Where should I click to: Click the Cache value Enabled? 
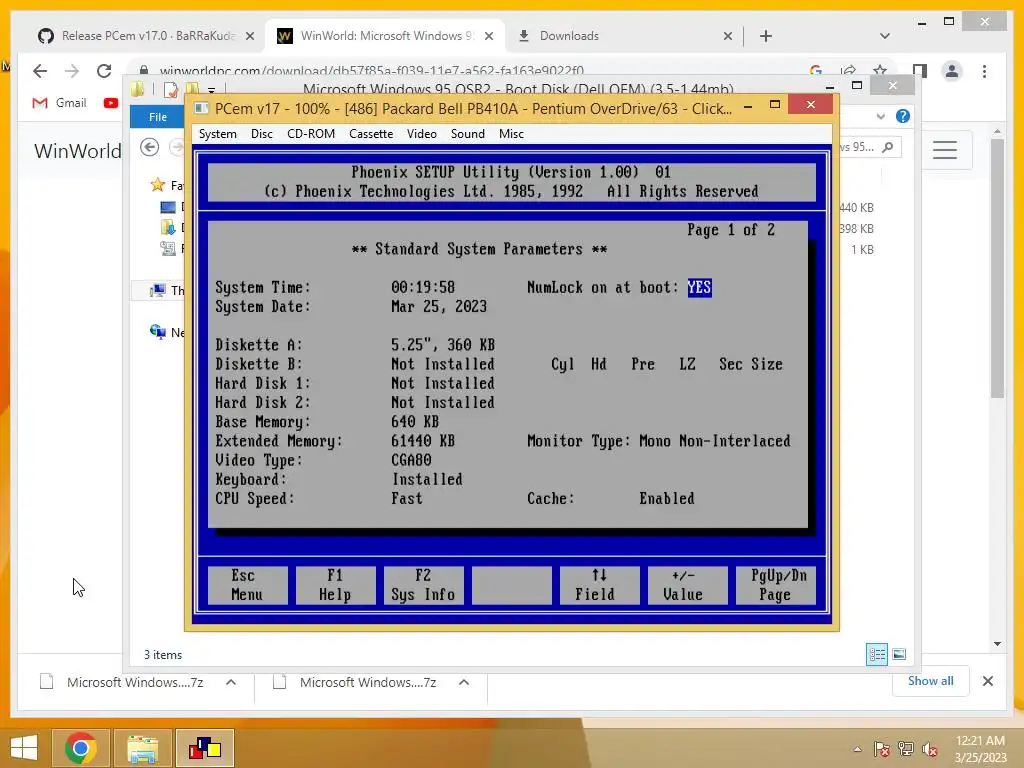[667, 499]
